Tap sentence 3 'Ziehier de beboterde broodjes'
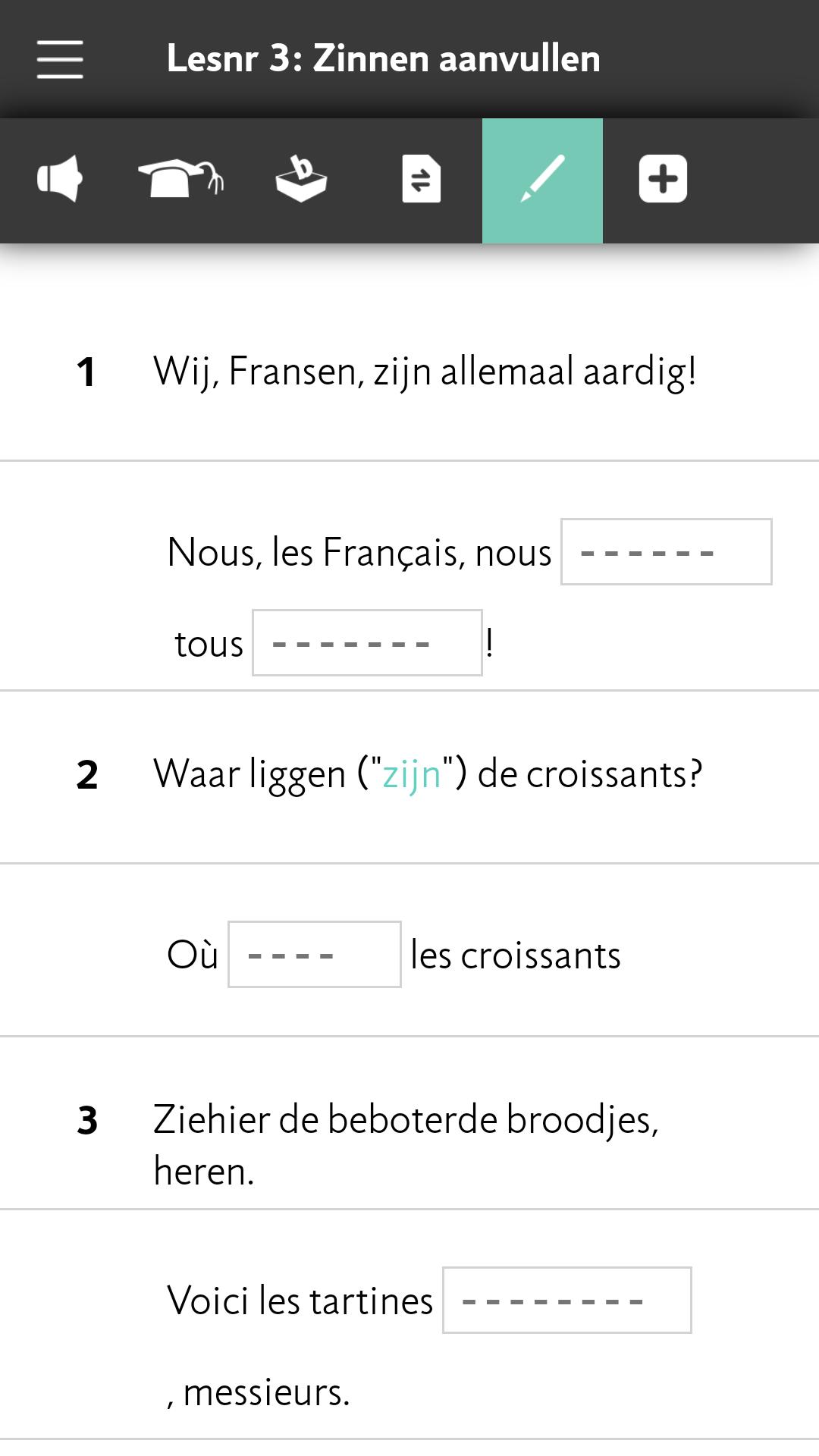The width and height of the screenshot is (819, 1456). coord(406,1145)
